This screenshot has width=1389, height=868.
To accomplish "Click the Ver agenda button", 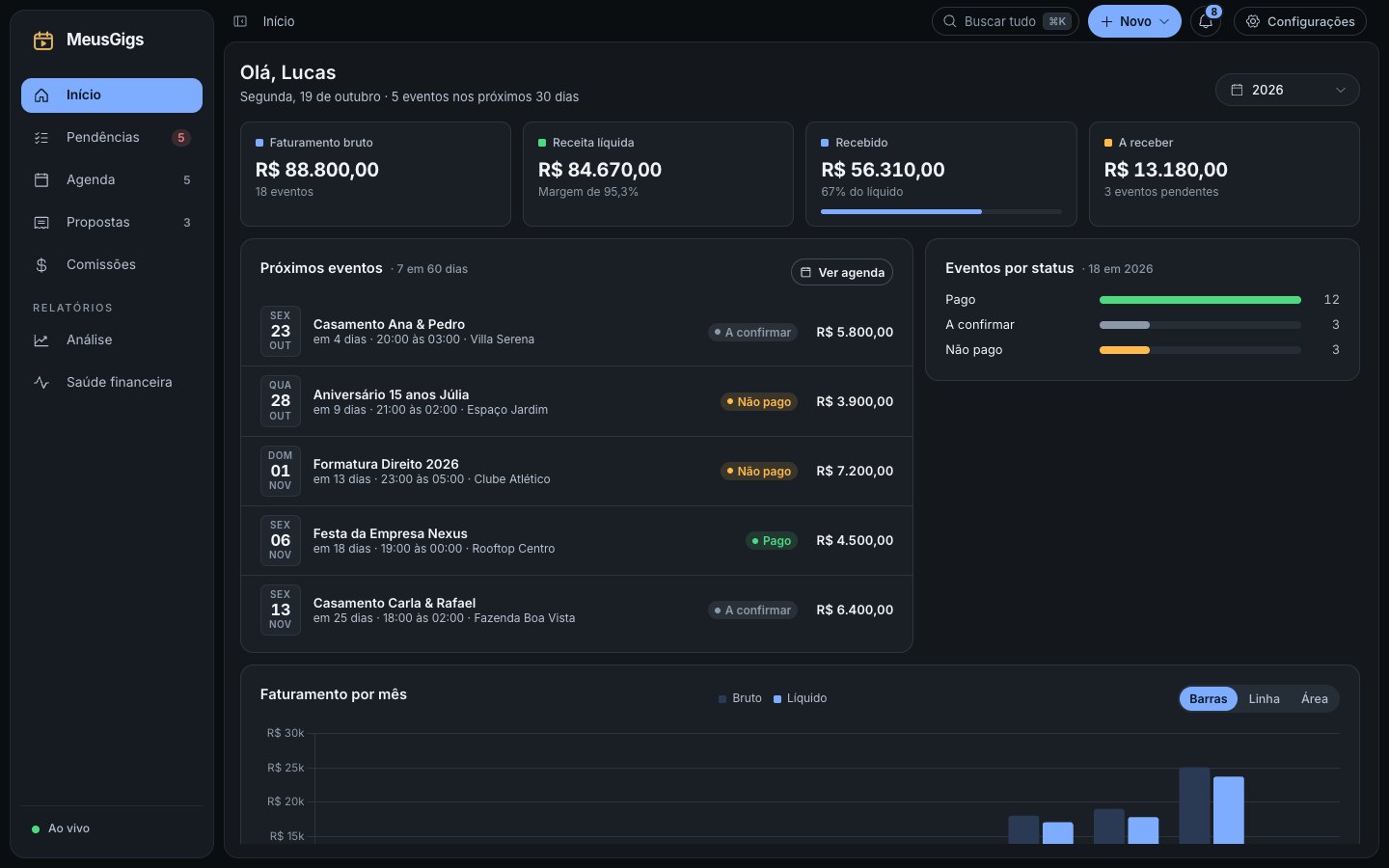I will pos(842,273).
